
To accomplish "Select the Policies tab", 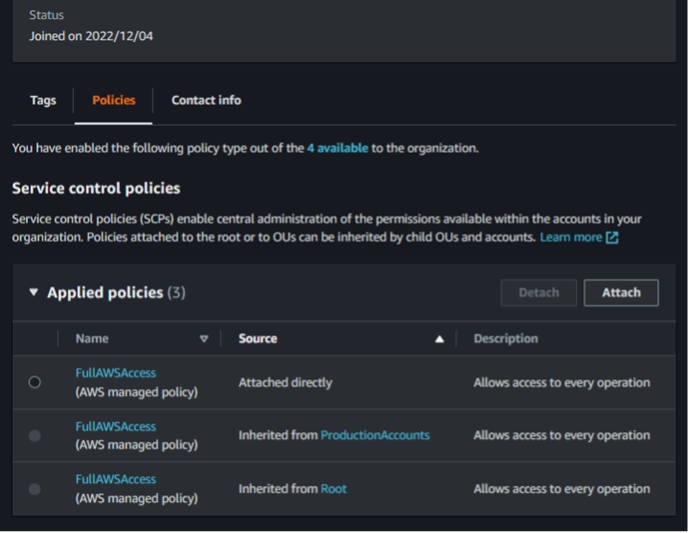I will click(x=114, y=100).
